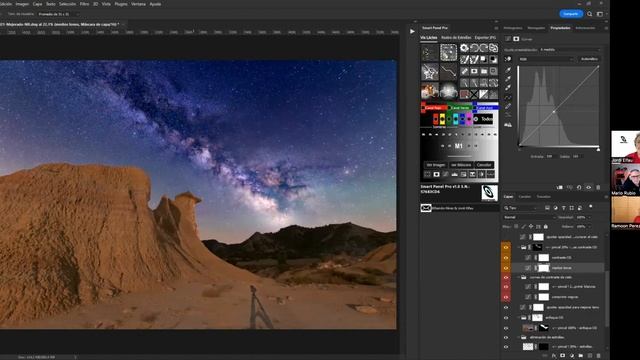Click the layer mask icon in Properties header
This screenshot has width=640, height=360.
pyautogui.click(x=516, y=39)
